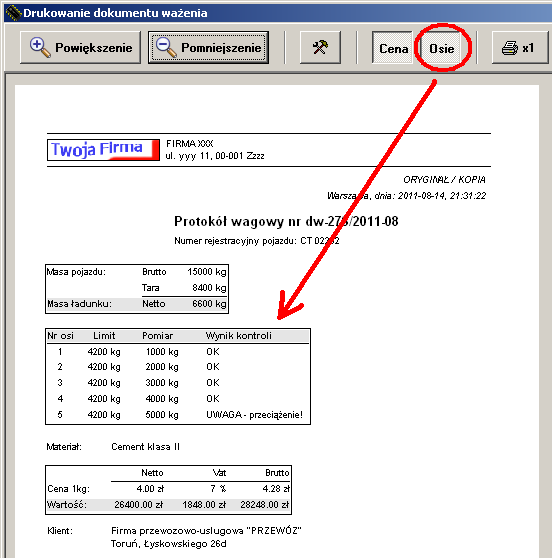
Task: Click the Drukowanie dokumentu ważenia title bar
Action: 278,13
